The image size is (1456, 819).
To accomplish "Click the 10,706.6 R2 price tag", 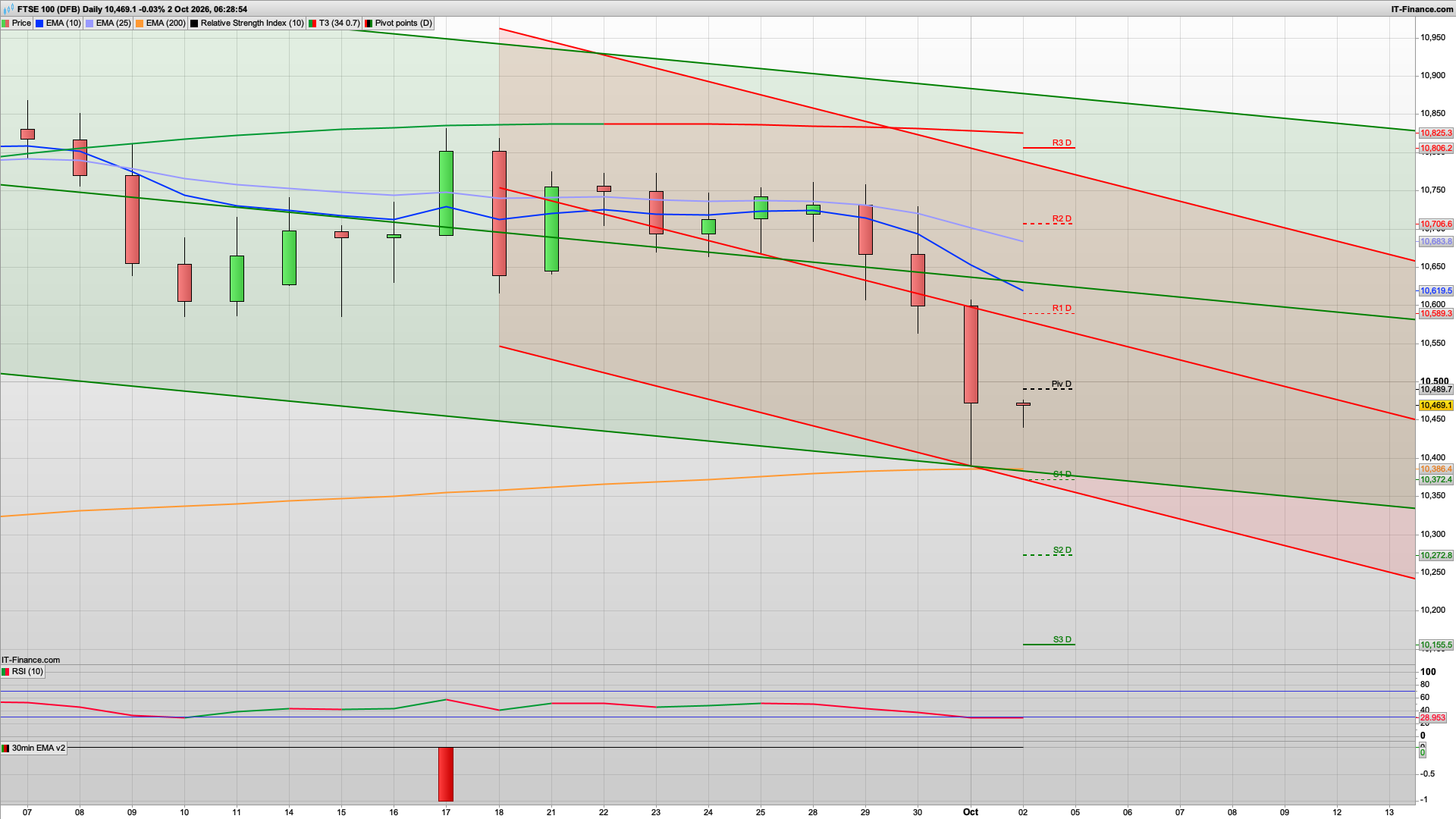I will [x=1436, y=224].
